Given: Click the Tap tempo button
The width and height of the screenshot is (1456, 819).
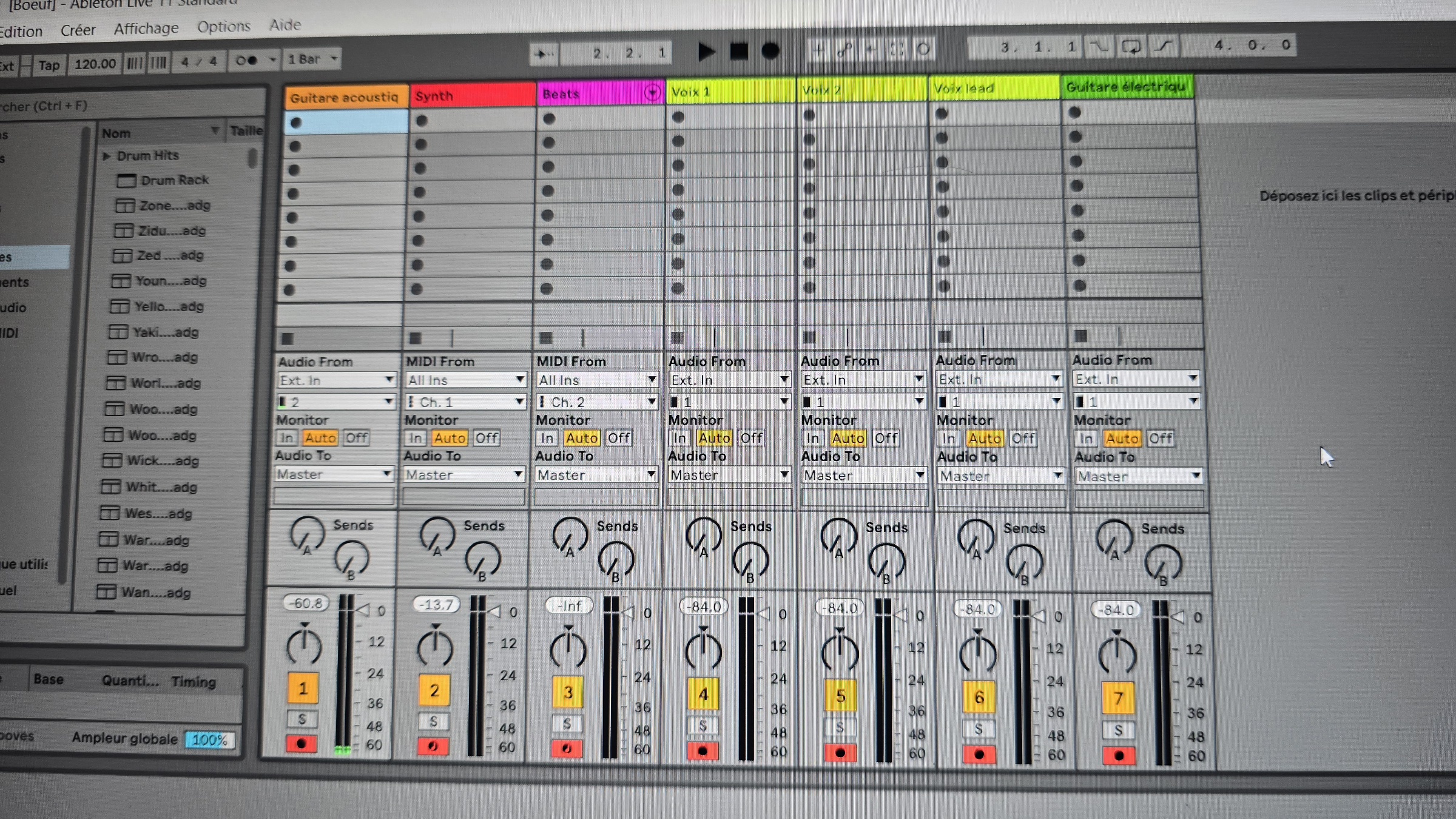Looking at the screenshot, I should [x=49, y=65].
